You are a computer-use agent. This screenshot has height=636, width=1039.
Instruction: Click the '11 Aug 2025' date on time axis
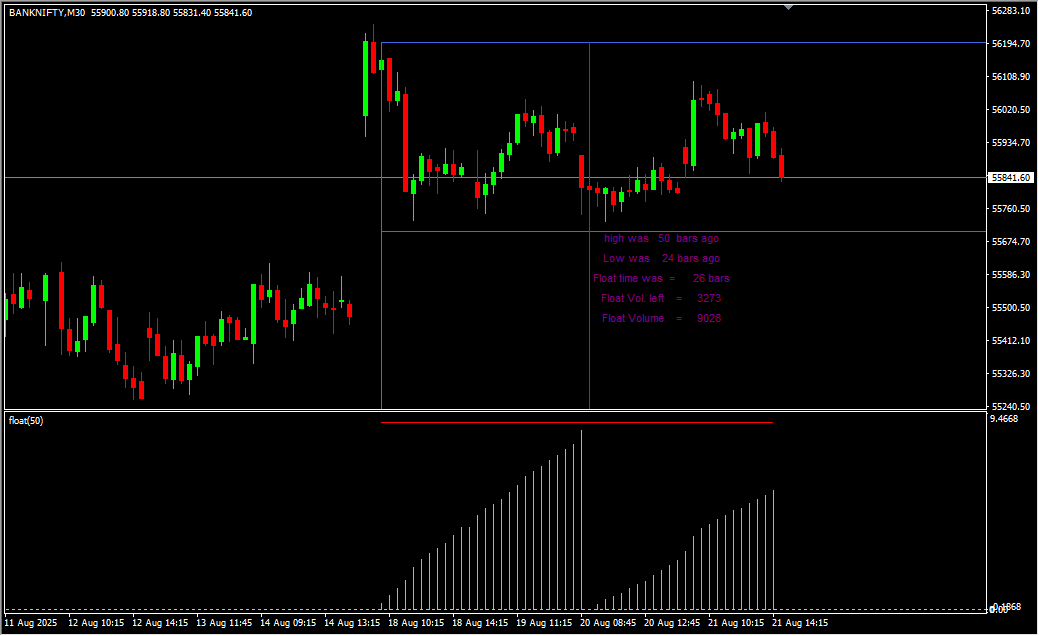[31, 622]
